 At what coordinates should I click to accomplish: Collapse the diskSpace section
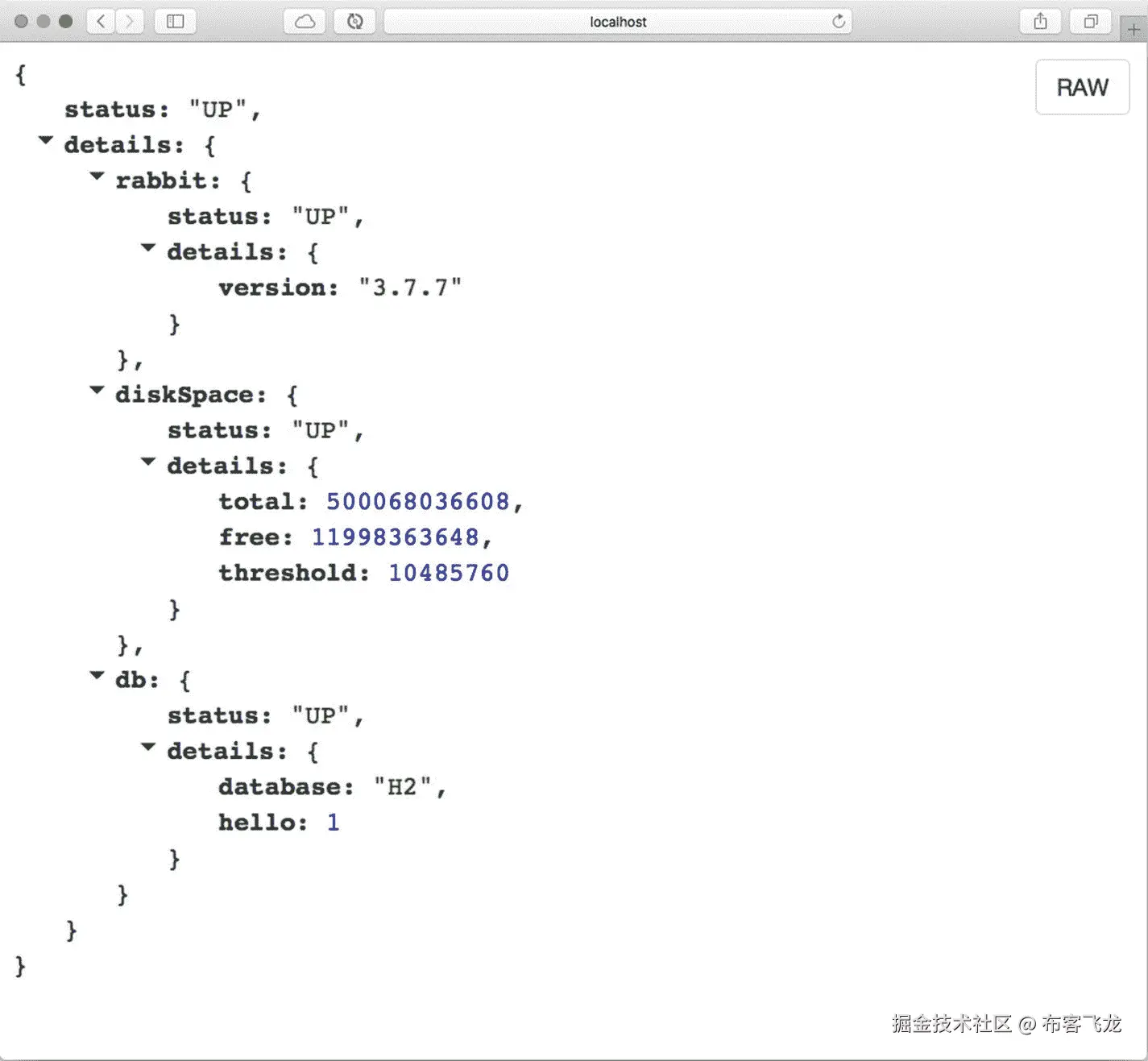pos(97,391)
